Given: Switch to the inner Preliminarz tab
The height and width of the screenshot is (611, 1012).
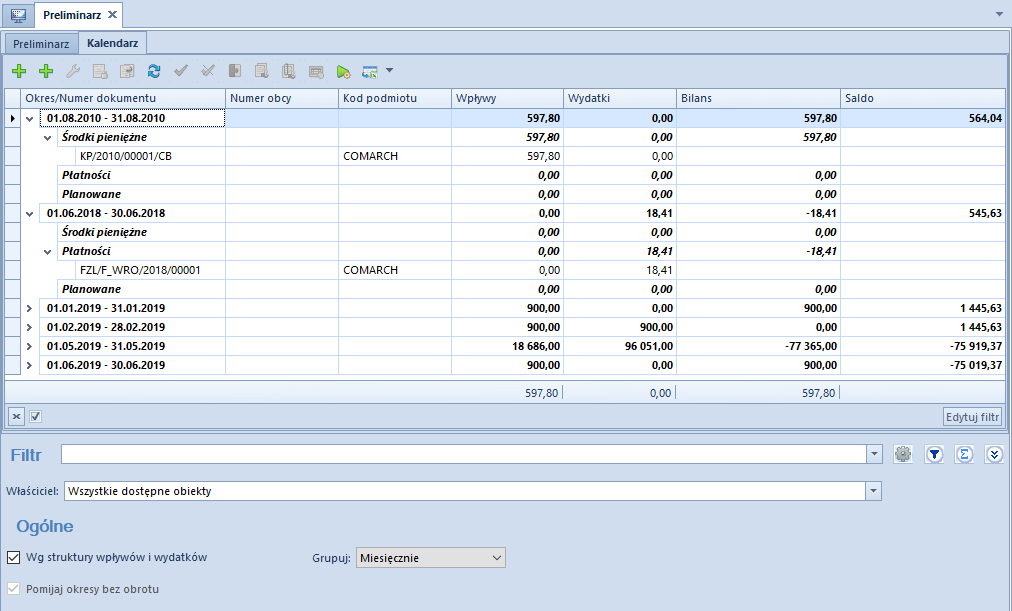Looking at the screenshot, I should point(41,44).
